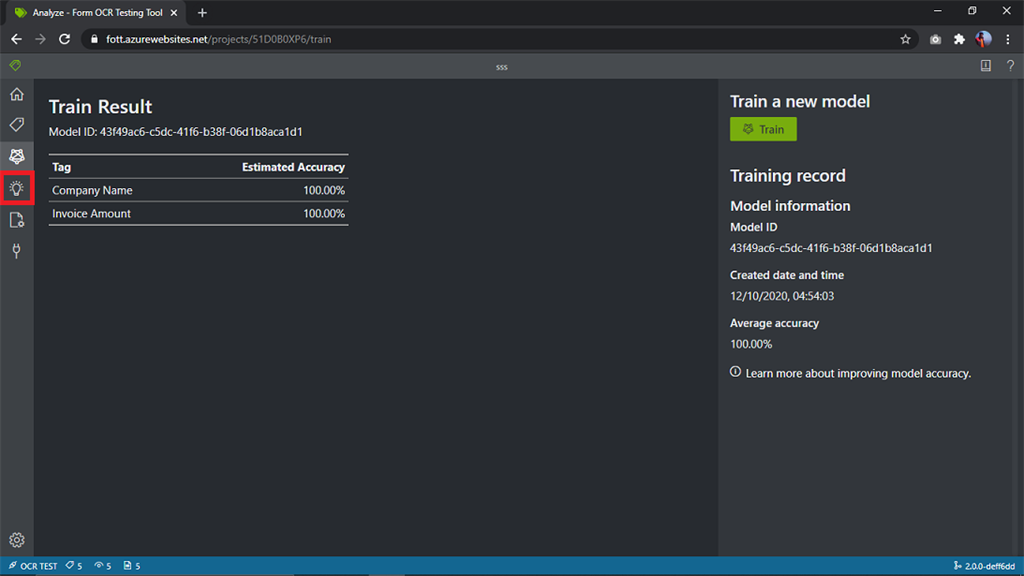Open the Chrome extensions puzzle icon
This screenshot has width=1024, height=576.
[x=958, y=39]
